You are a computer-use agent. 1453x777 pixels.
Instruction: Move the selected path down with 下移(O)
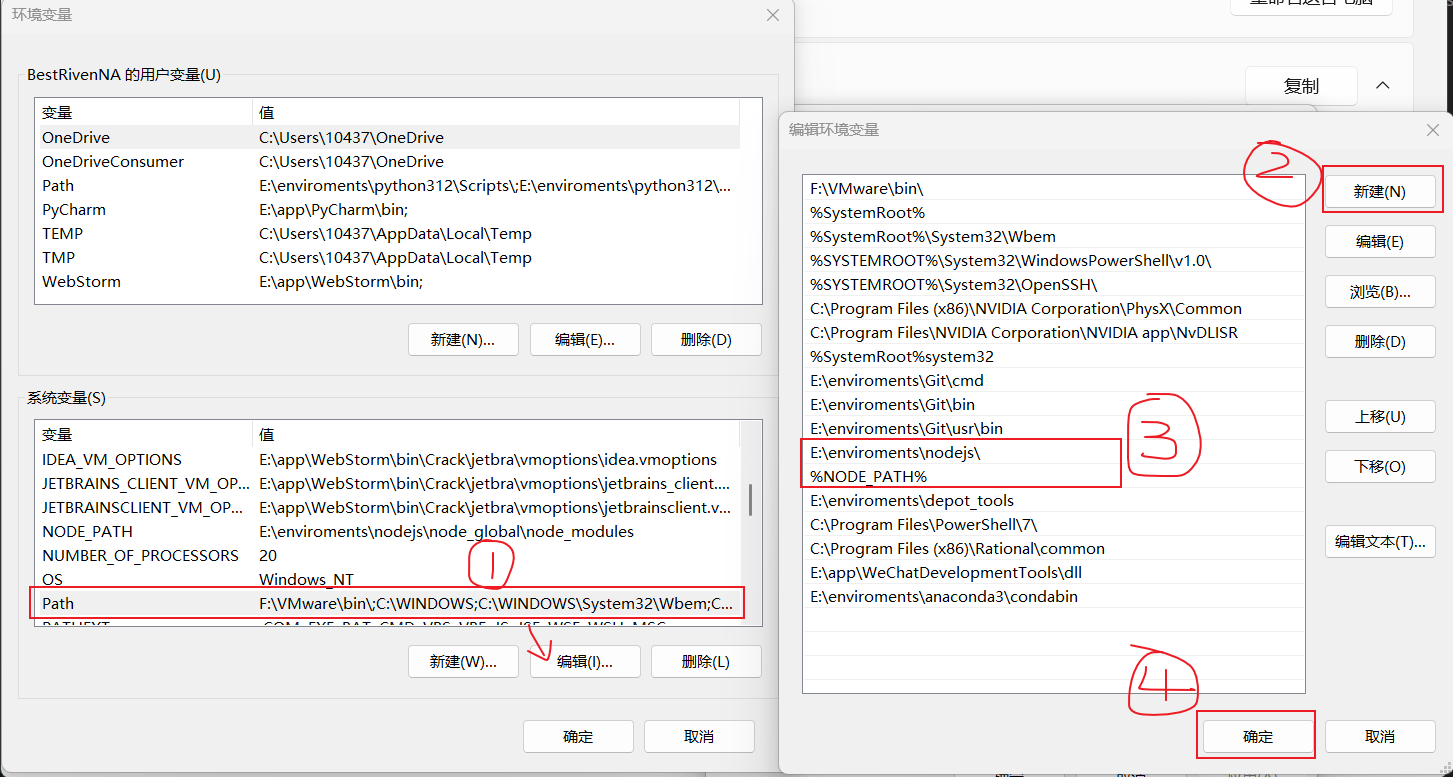1380,466
